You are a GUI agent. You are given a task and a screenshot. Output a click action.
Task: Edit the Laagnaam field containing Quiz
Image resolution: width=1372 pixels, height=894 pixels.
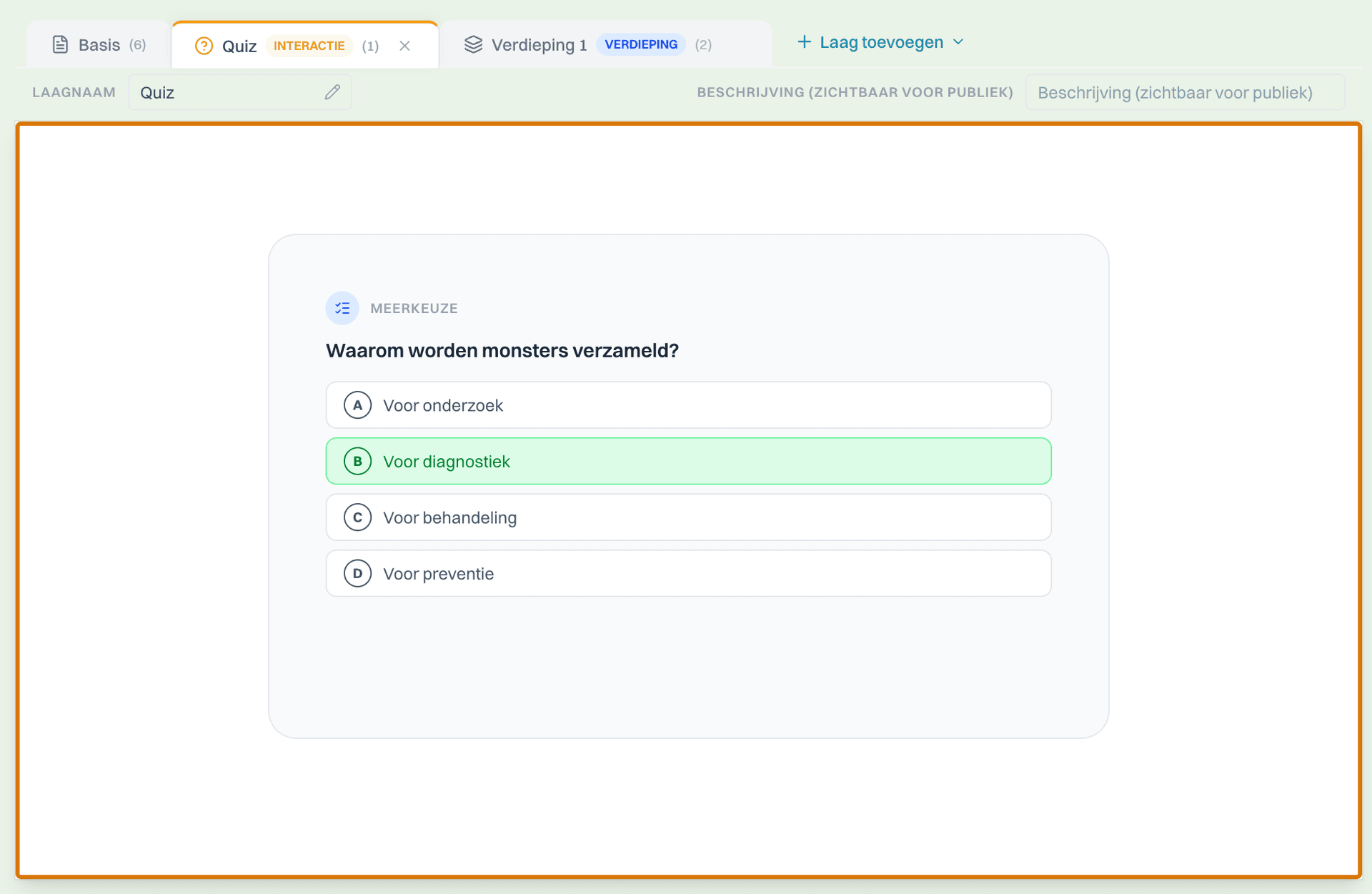point(239,92)
